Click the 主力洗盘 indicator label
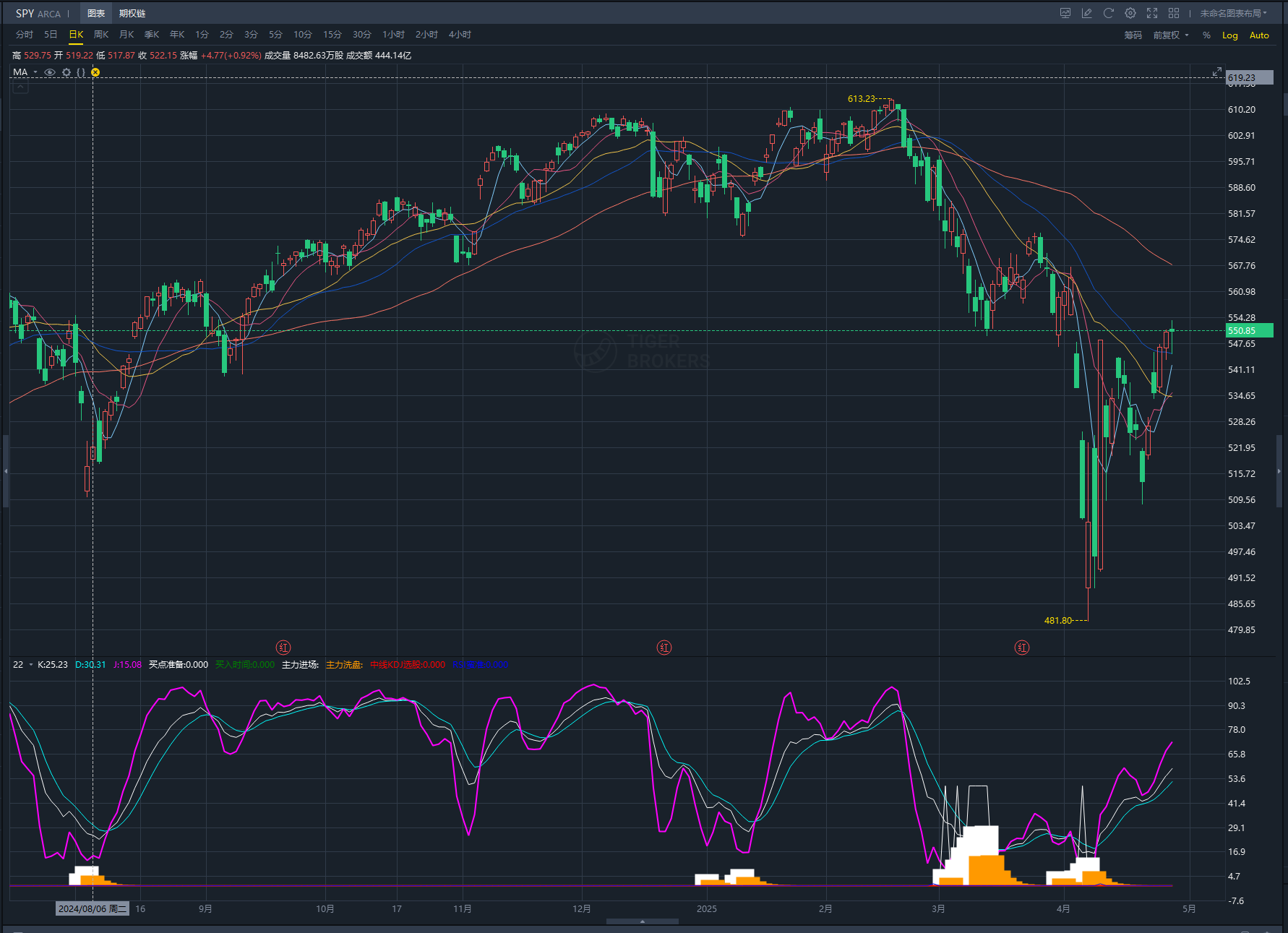 pyautogui.click(x=345, y=665)
